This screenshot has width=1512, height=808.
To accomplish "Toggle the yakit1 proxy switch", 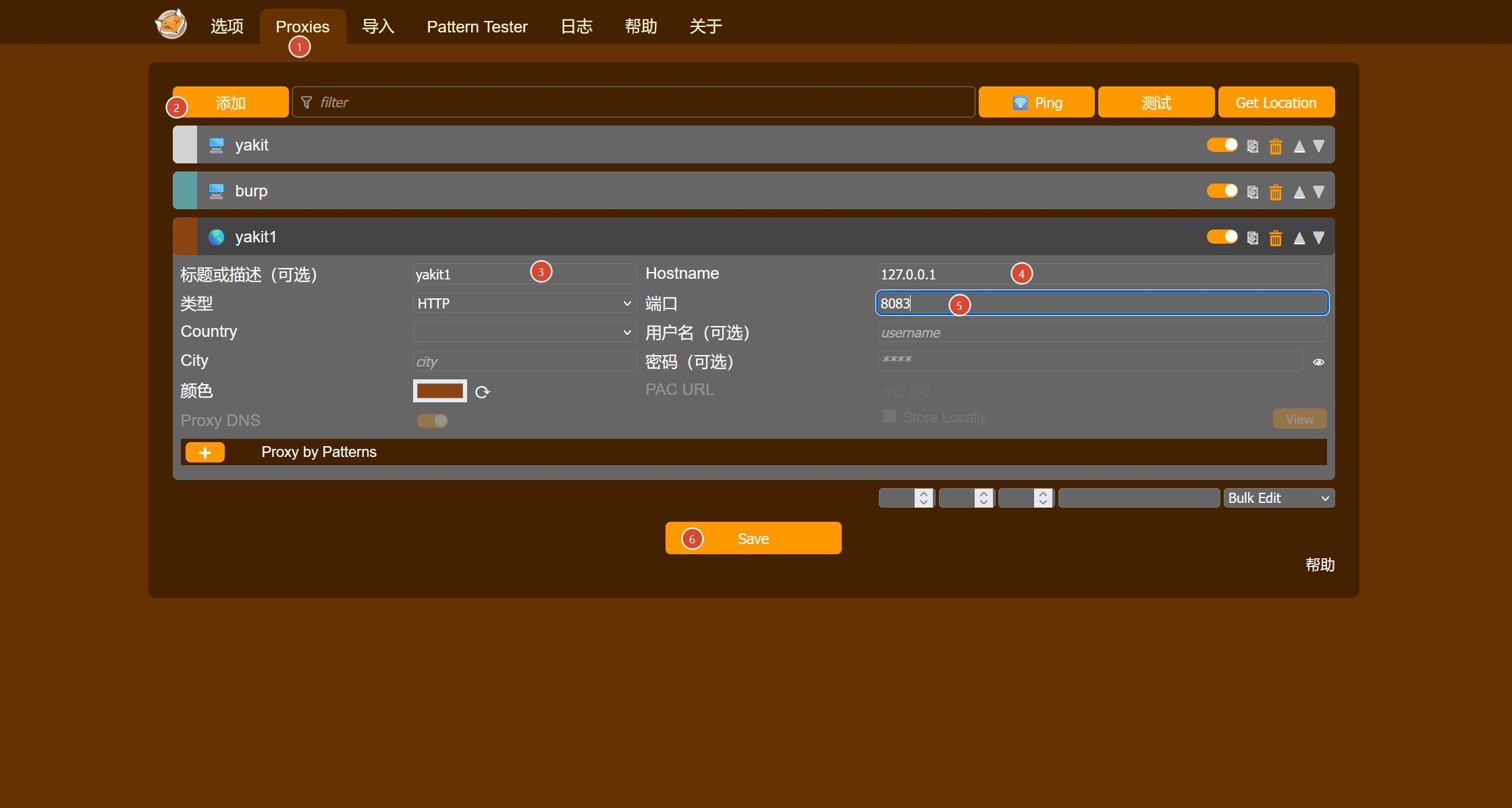I will pos(1222,237).
